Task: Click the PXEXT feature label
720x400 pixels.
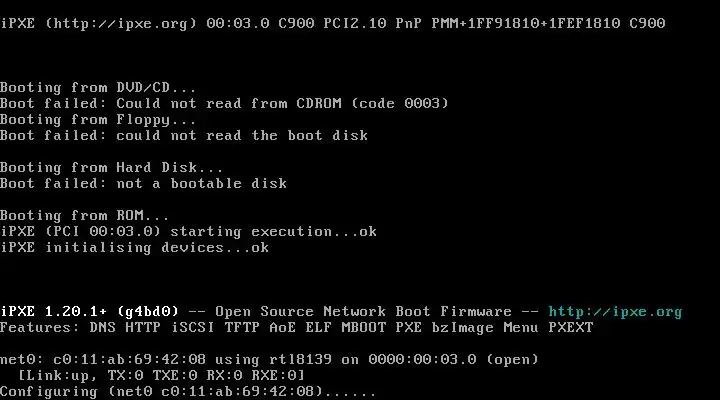Action: (x=571, y=327)
